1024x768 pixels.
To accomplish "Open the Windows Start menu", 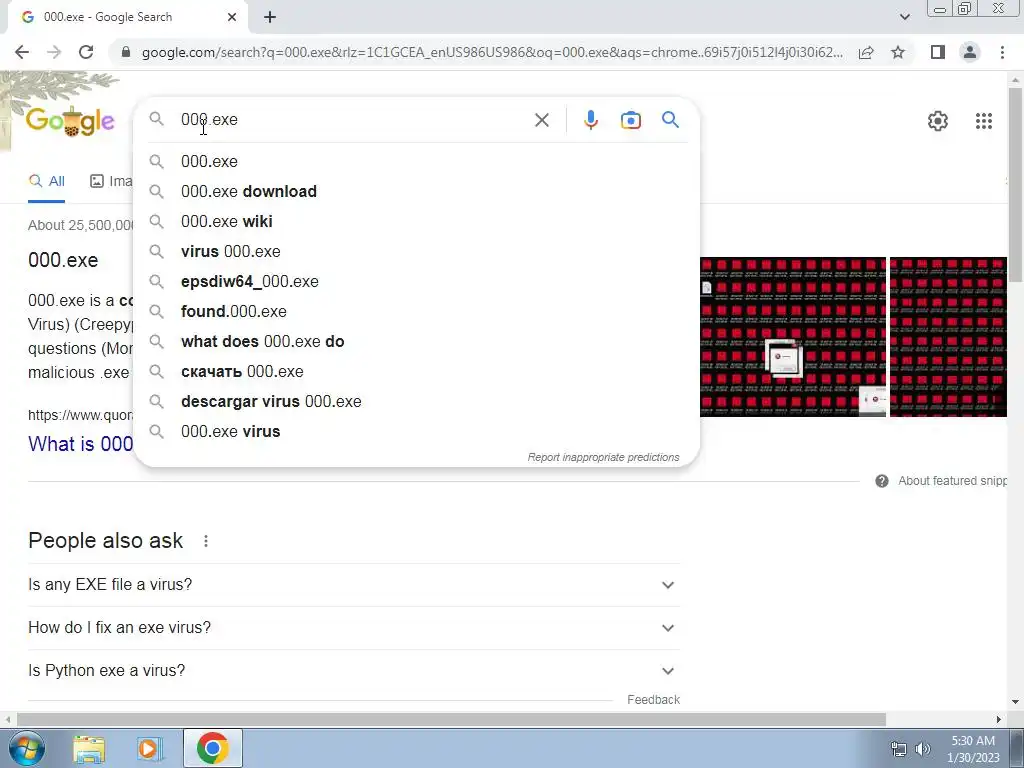I will (26, 748).
